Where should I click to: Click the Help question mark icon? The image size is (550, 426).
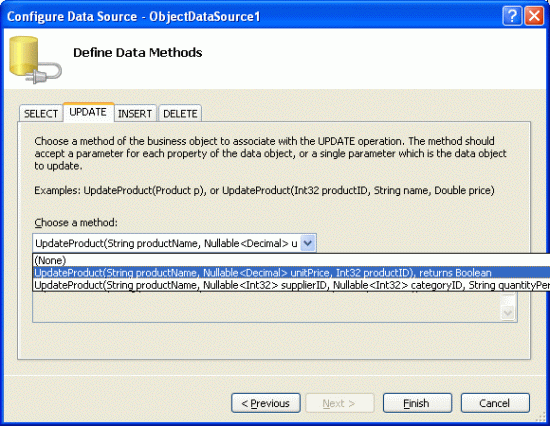tap(512, 16)
